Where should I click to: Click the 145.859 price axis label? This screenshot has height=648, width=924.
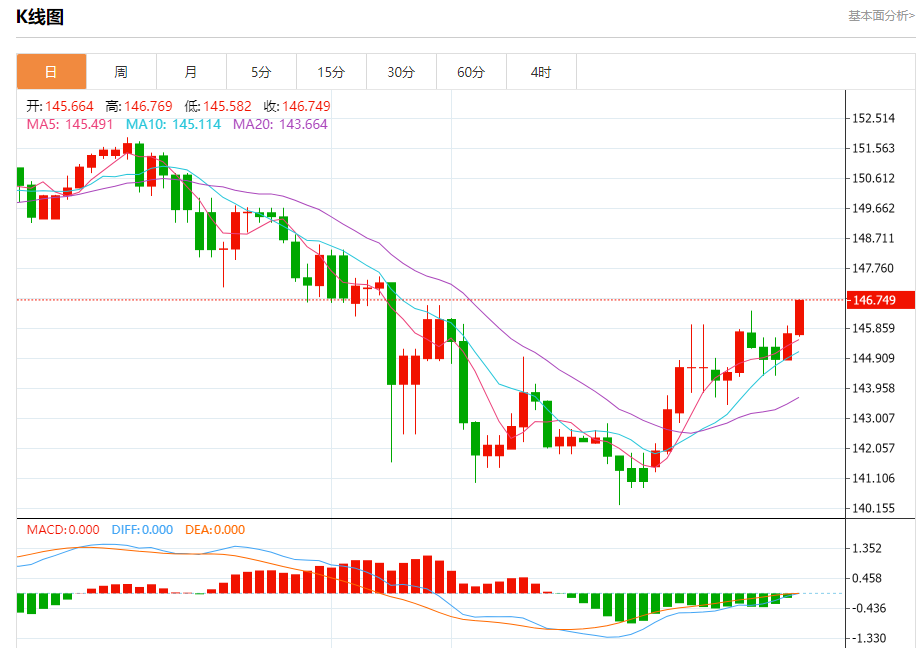[873, 328]
